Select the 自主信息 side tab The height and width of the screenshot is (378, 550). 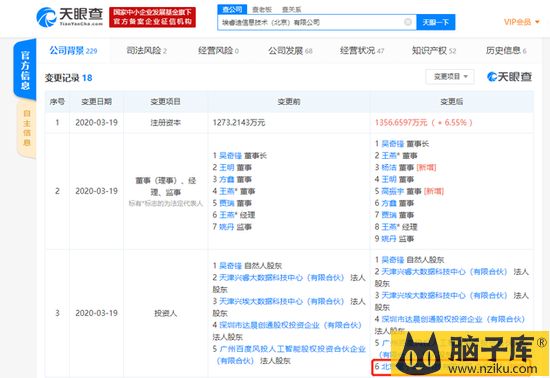pos(27,128)
